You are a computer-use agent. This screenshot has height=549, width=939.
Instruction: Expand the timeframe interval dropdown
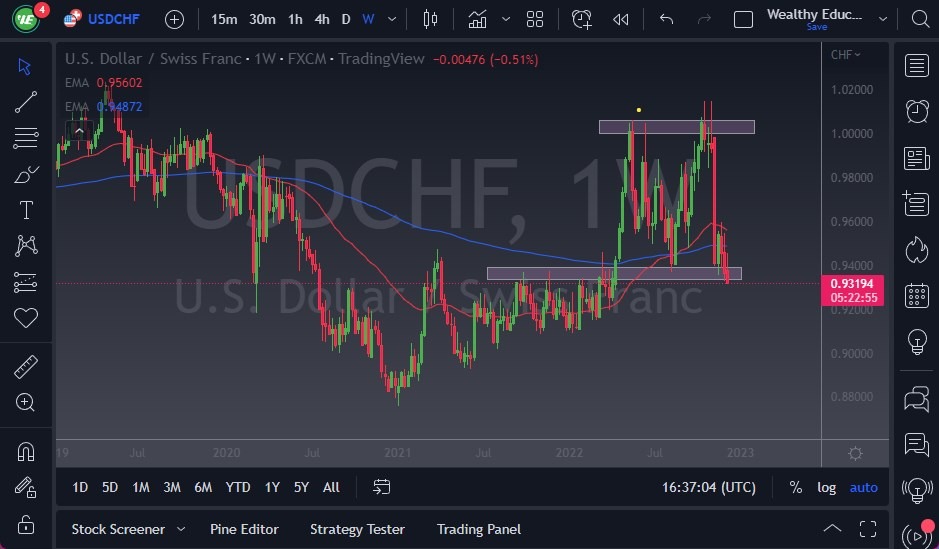[x=392, y=19]
